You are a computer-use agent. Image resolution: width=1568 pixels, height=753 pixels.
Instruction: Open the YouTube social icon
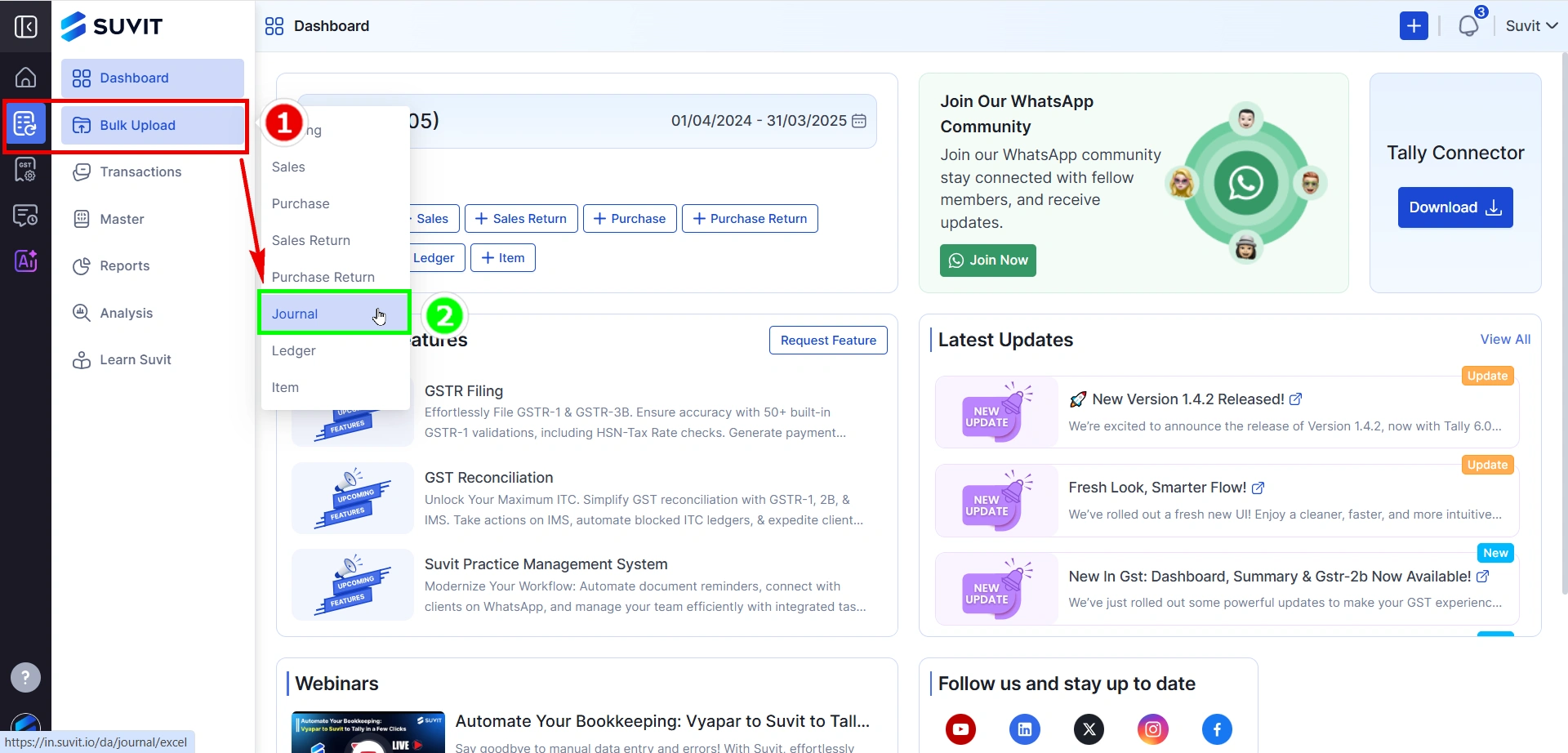(961, 729)
